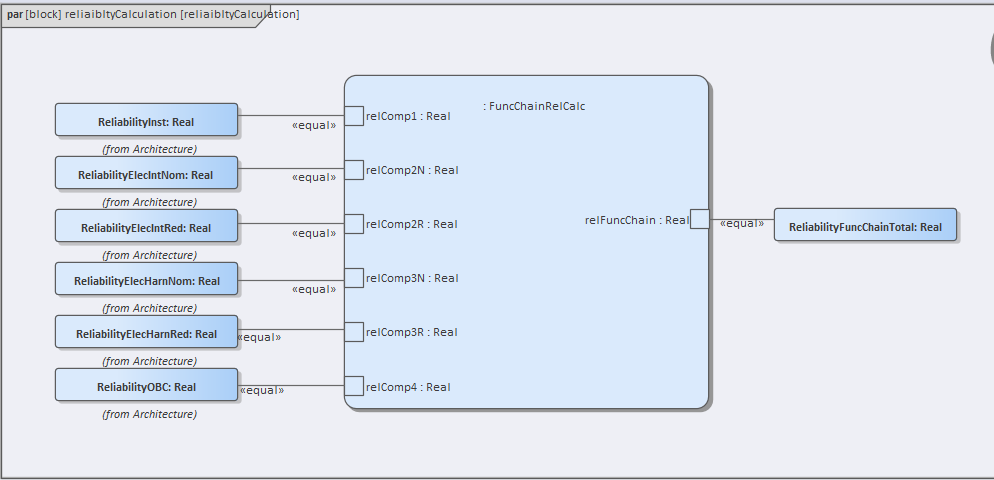Click the relComp1 port square
994x480 pixels.
(x=354, y=116)
